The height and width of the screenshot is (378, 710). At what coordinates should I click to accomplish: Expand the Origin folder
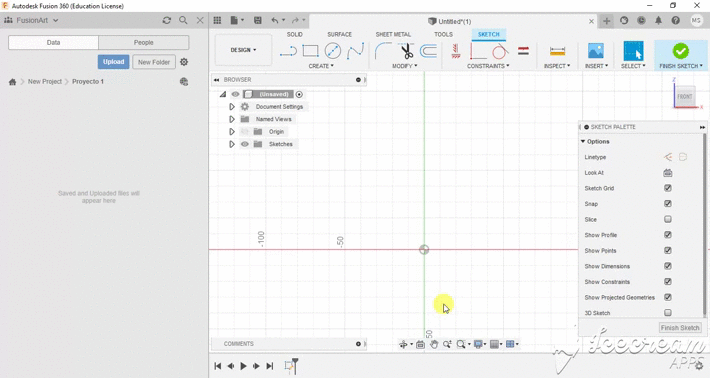tap(231, 132)
